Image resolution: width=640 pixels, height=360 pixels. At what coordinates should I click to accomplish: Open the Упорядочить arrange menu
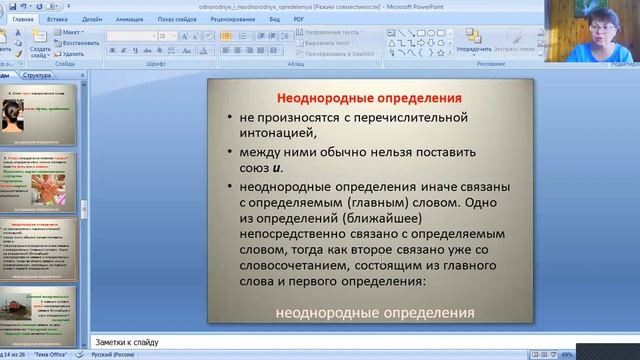tap(473, 41)
